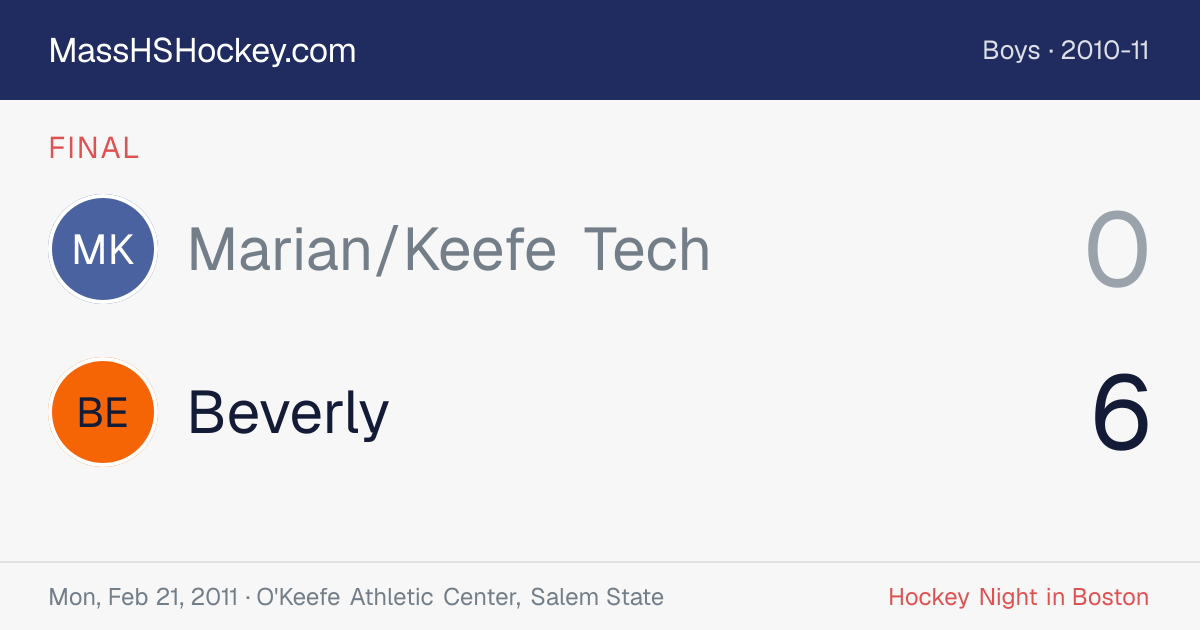Click the BE initials inside orange circle

tap(103, 412)
